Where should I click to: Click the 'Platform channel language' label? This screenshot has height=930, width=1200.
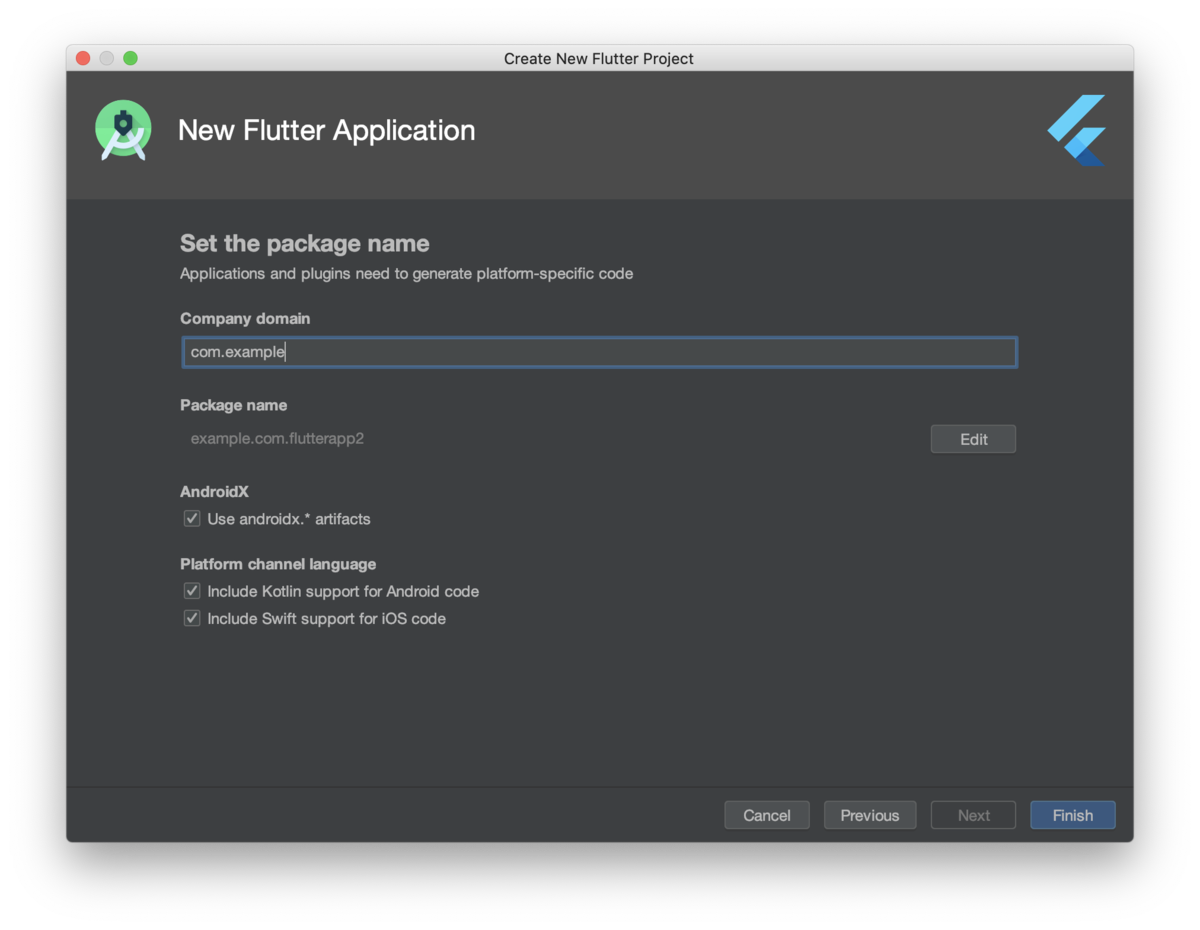coord(278,564)
